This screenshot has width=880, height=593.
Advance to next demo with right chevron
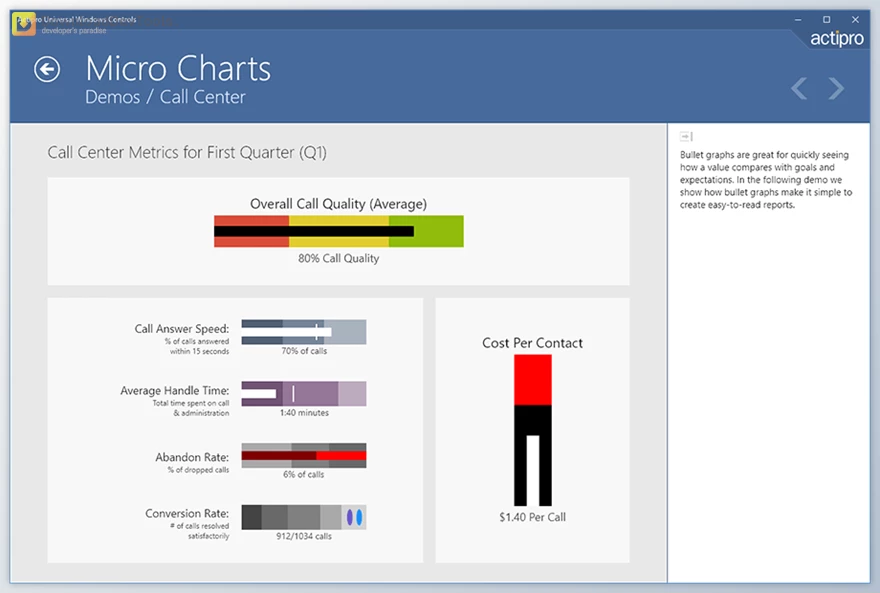click(x=837, y=89)
